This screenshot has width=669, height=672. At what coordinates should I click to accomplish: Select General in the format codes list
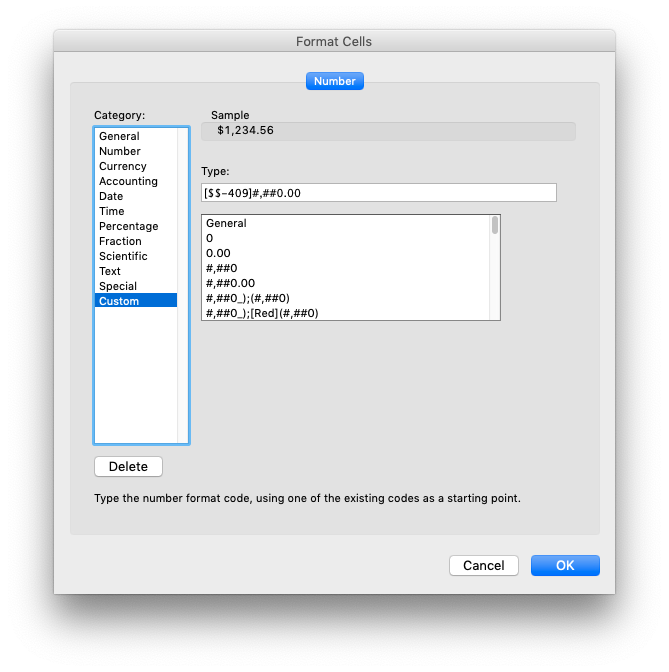345,223
